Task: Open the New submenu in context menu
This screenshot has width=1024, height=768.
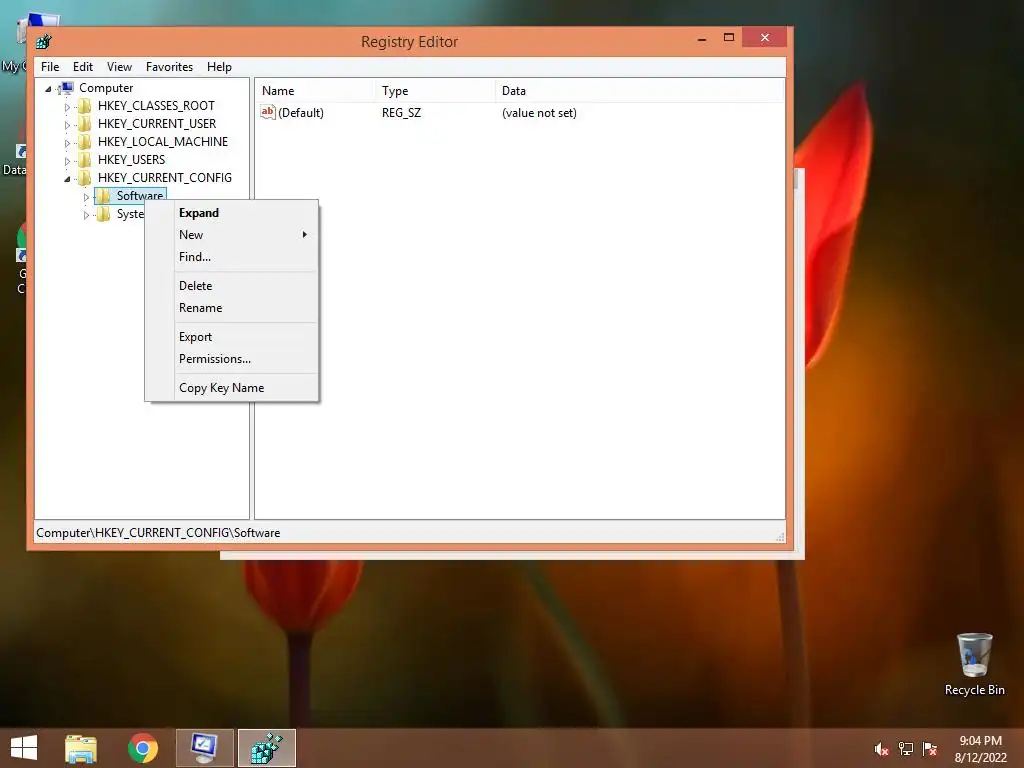Action: (232, 234)
